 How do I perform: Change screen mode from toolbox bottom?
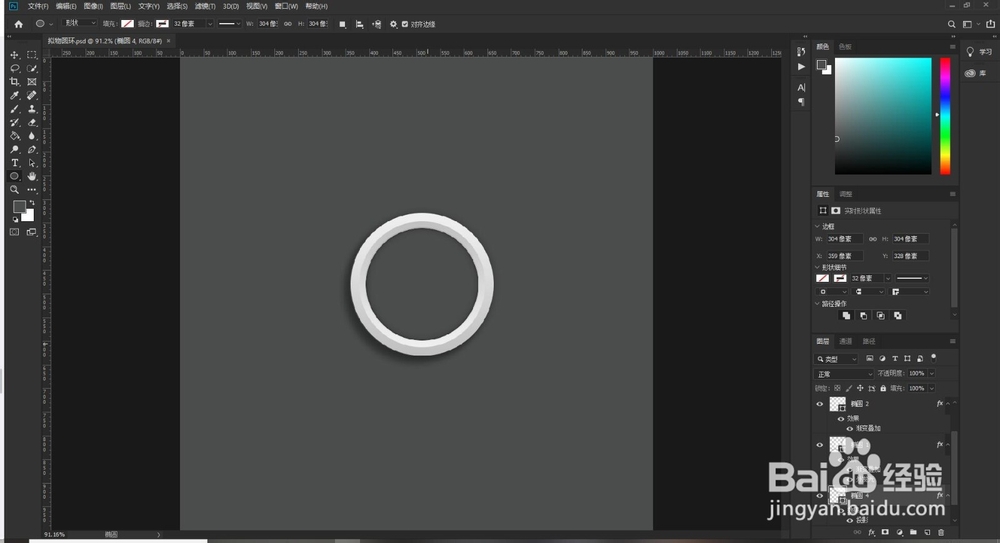point(31,232)
